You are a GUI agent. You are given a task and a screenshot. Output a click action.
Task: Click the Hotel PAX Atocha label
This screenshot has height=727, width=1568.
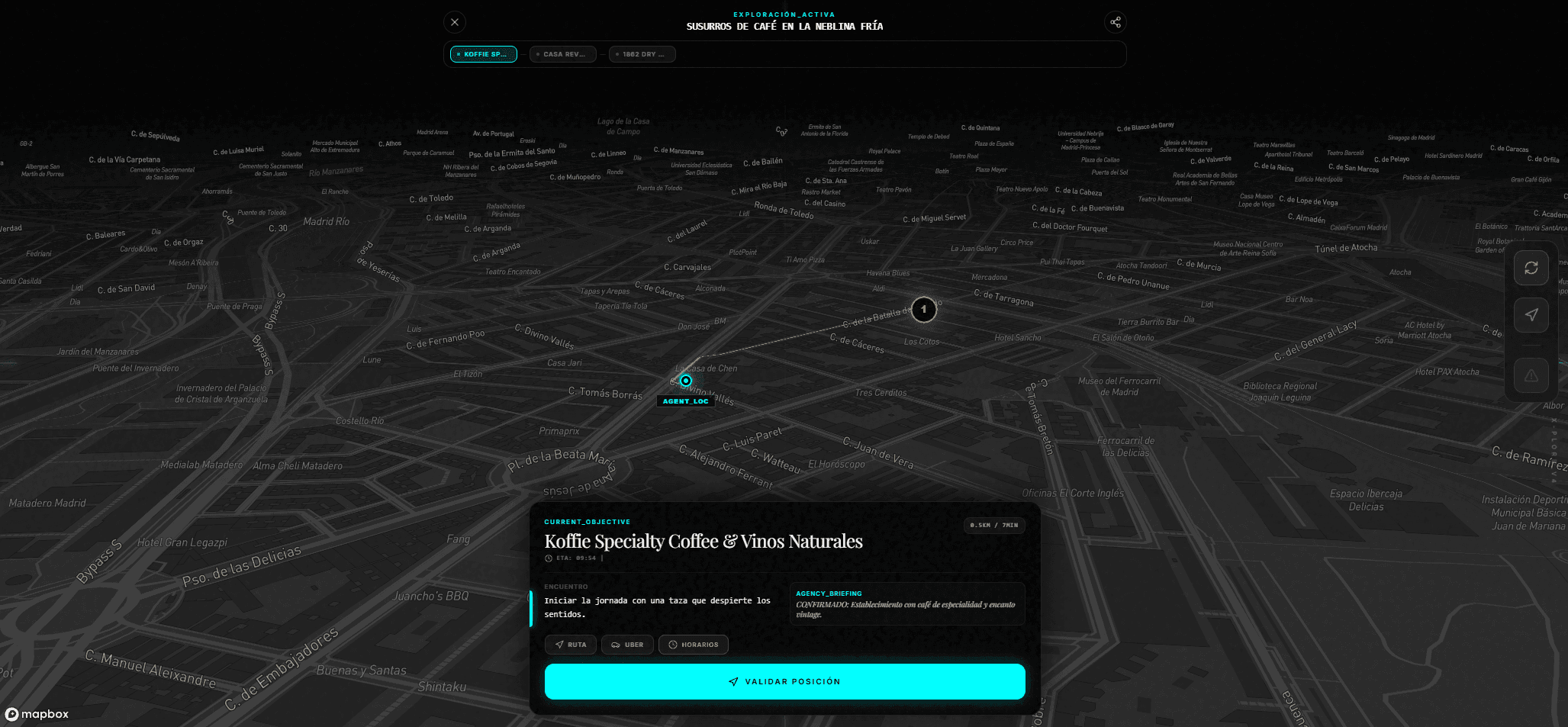pos(1447,372)
